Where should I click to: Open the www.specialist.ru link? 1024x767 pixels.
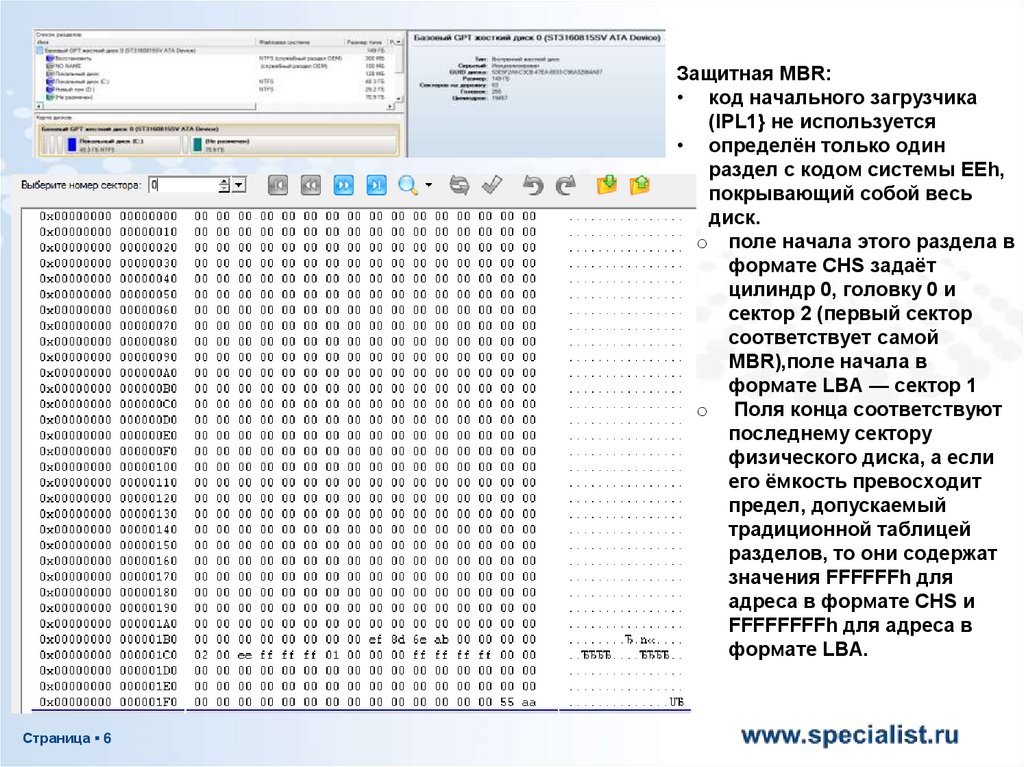coord(850,735)
